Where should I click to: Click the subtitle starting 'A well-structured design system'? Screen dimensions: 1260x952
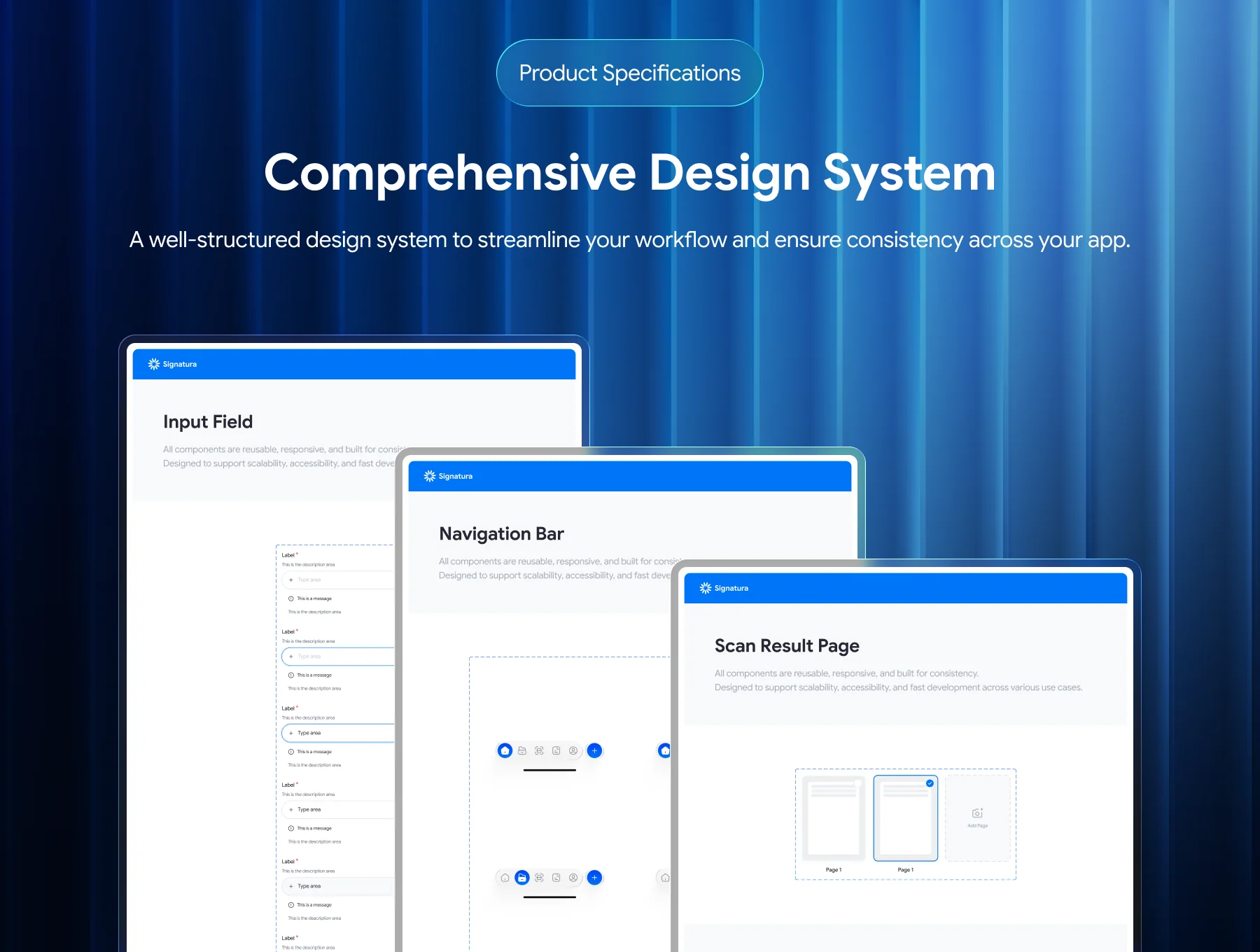point(630,240)
